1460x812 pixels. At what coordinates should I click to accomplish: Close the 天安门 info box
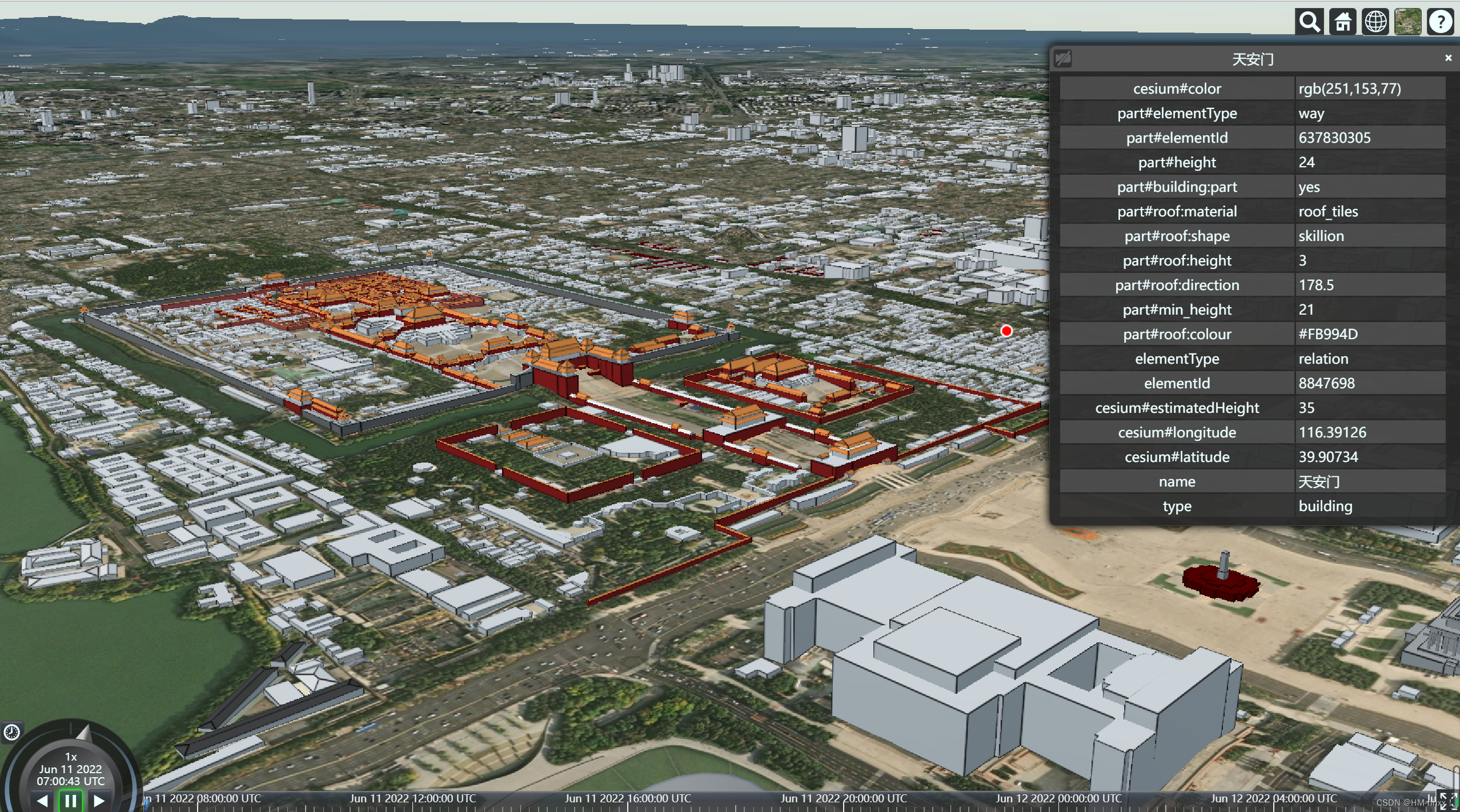pos(1448,58)
